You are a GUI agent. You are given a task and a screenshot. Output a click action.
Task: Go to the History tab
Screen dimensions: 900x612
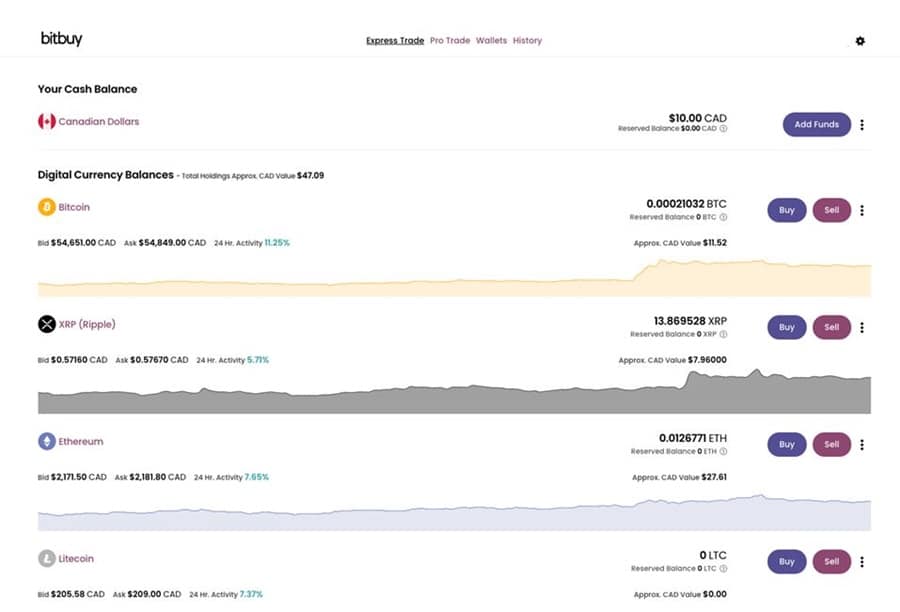click(x=527, y=41)
